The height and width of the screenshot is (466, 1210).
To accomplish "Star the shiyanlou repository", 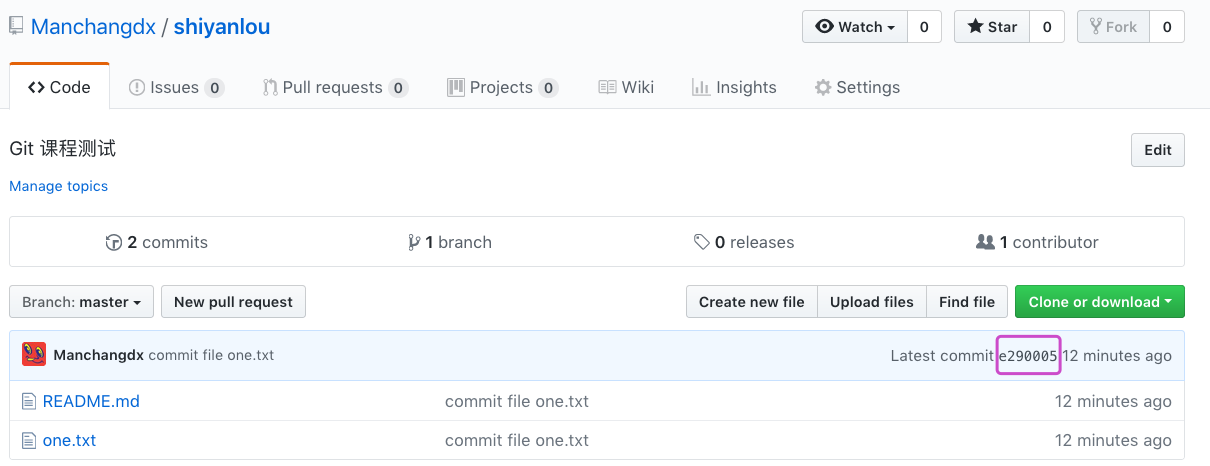I will [992, 27].
